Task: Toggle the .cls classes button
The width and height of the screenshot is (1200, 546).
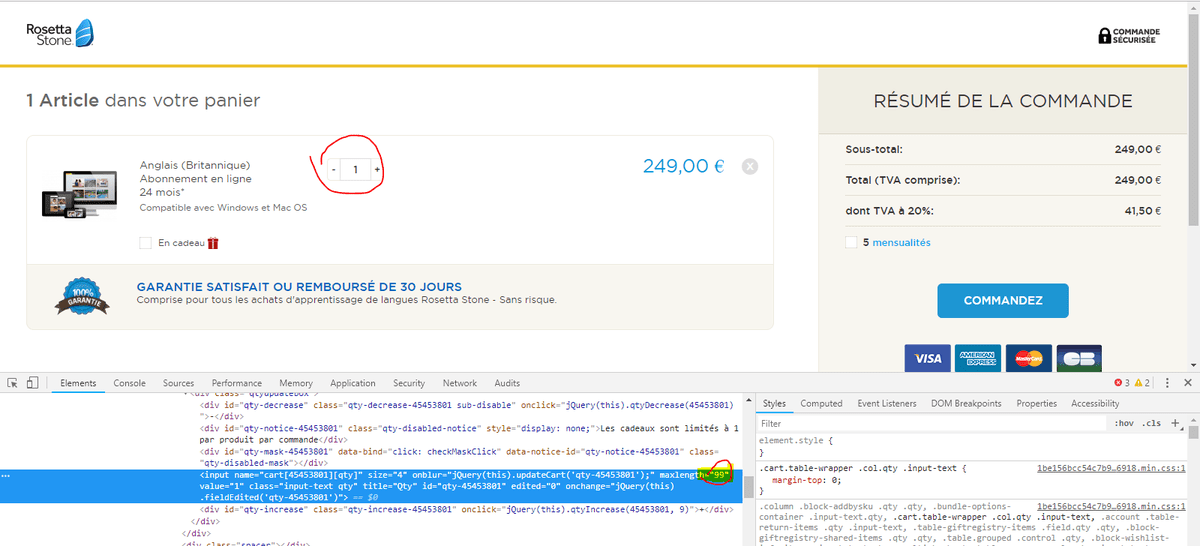Action: click(1152, 424)
